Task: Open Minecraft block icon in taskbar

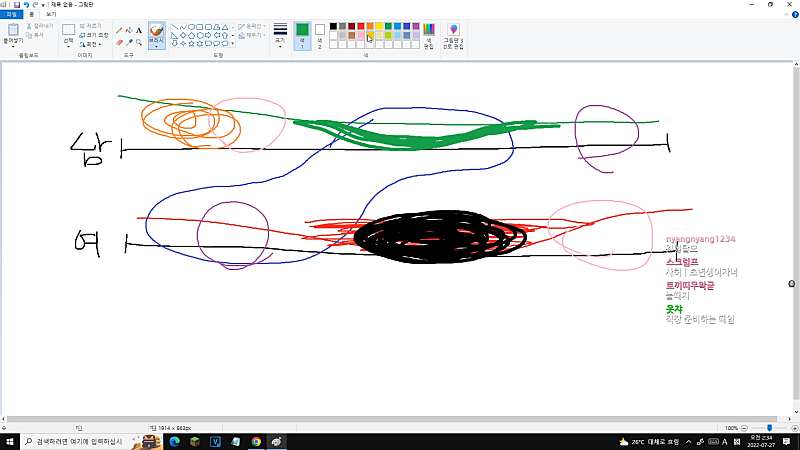Action: pyautogui.click(x=195, y=442)
